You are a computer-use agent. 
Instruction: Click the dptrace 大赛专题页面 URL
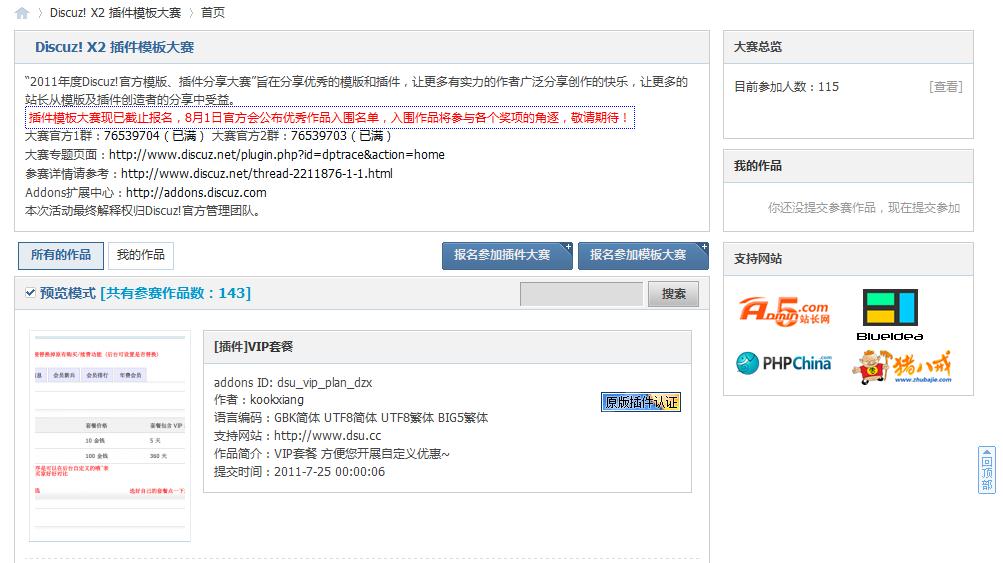pos(276,155)
